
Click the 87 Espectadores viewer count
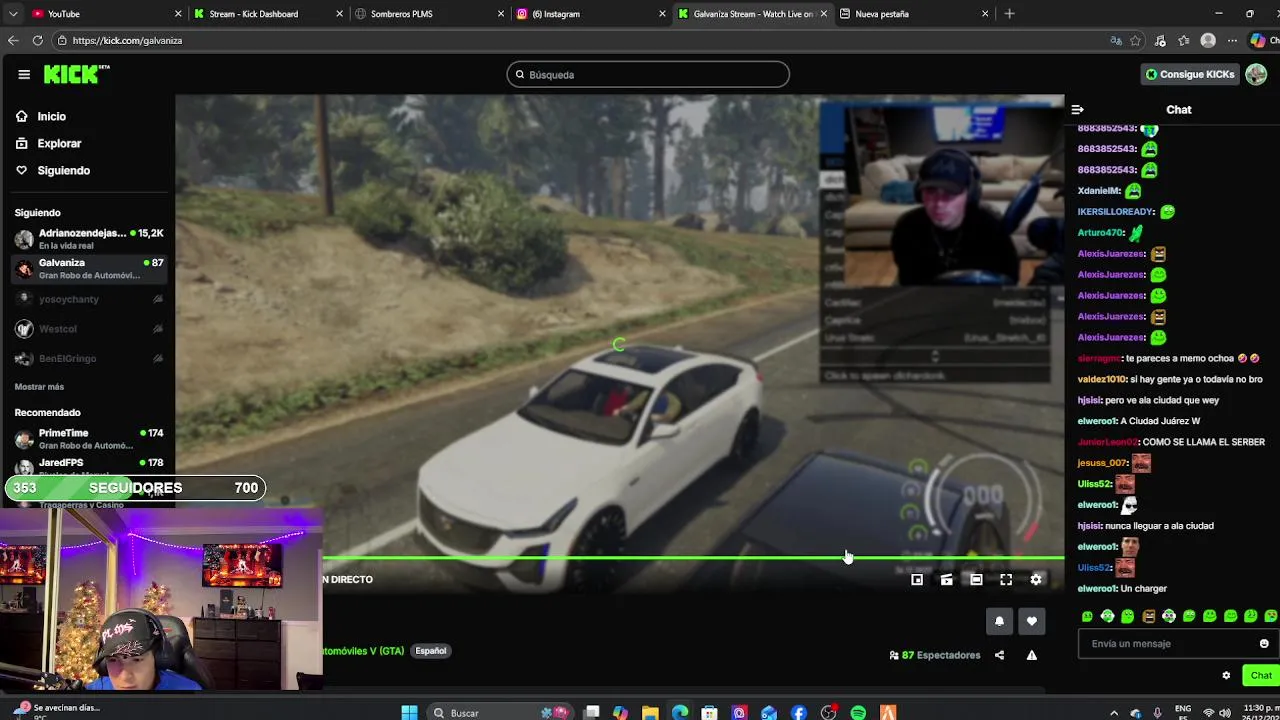(x=935, y=655)
